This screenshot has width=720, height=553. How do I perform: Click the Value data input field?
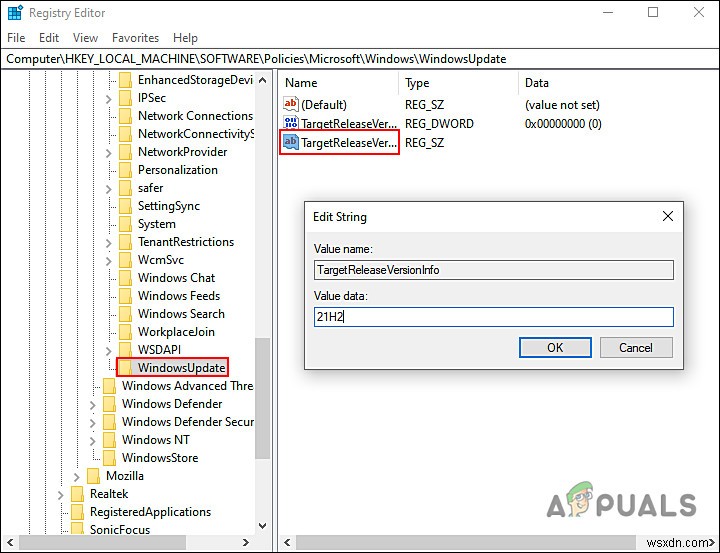(494, 317)
